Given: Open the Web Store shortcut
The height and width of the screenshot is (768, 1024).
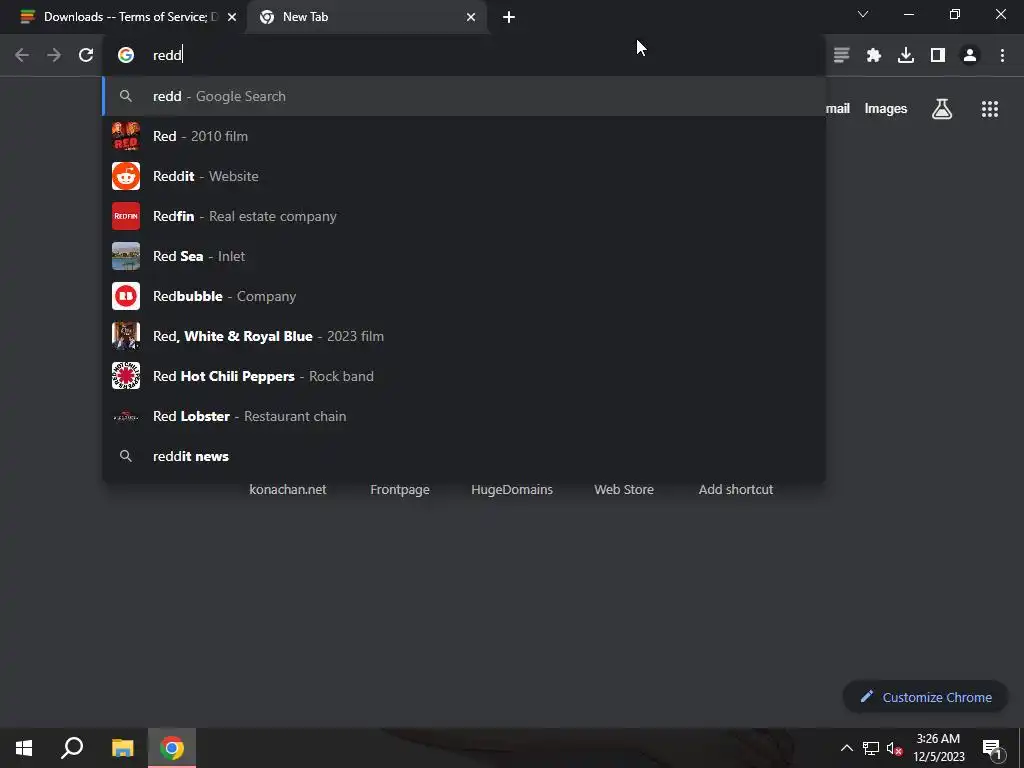Looking at the screenshot, I should click(624, 489).
